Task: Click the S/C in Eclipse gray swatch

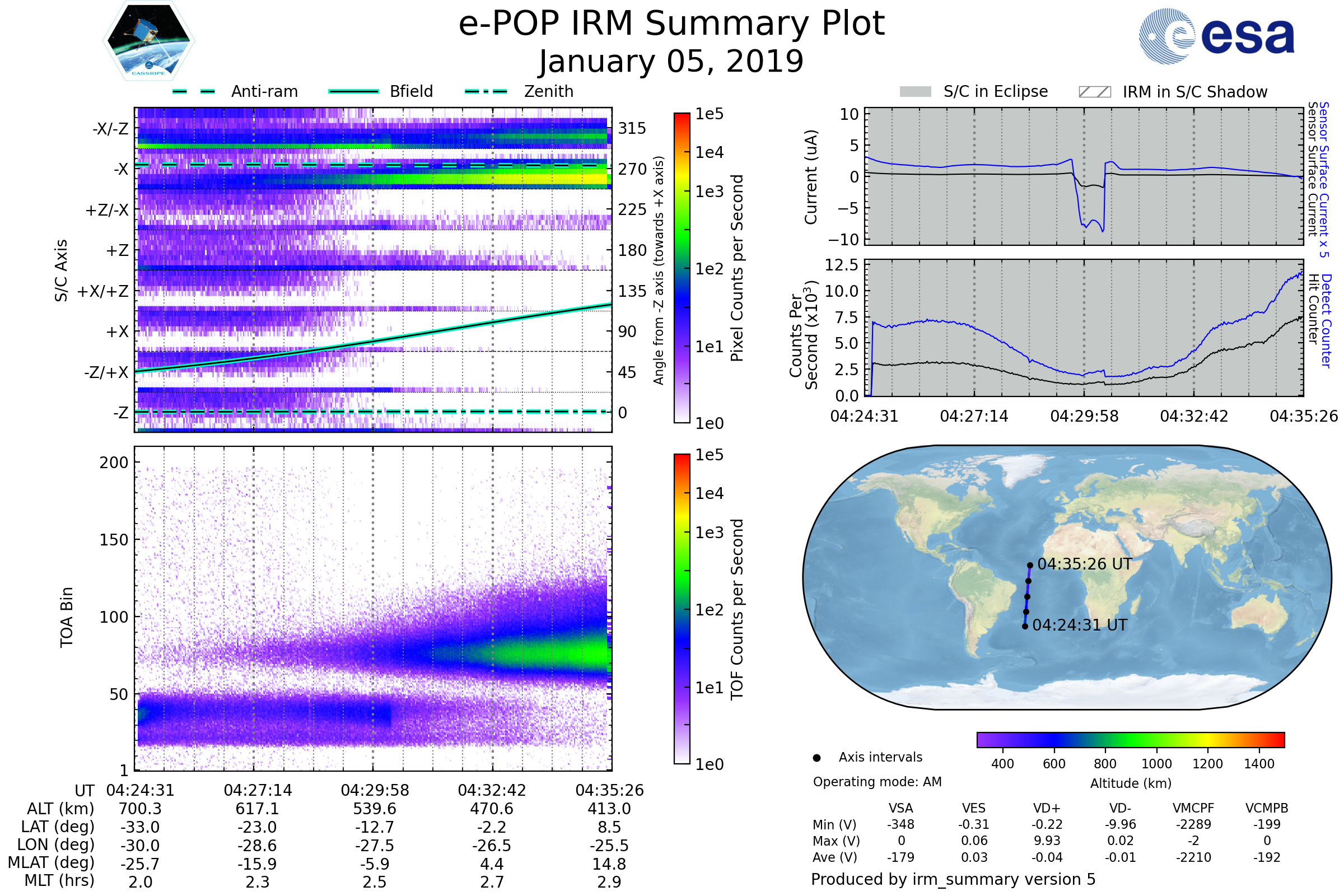Action: (x=915, y=92)
